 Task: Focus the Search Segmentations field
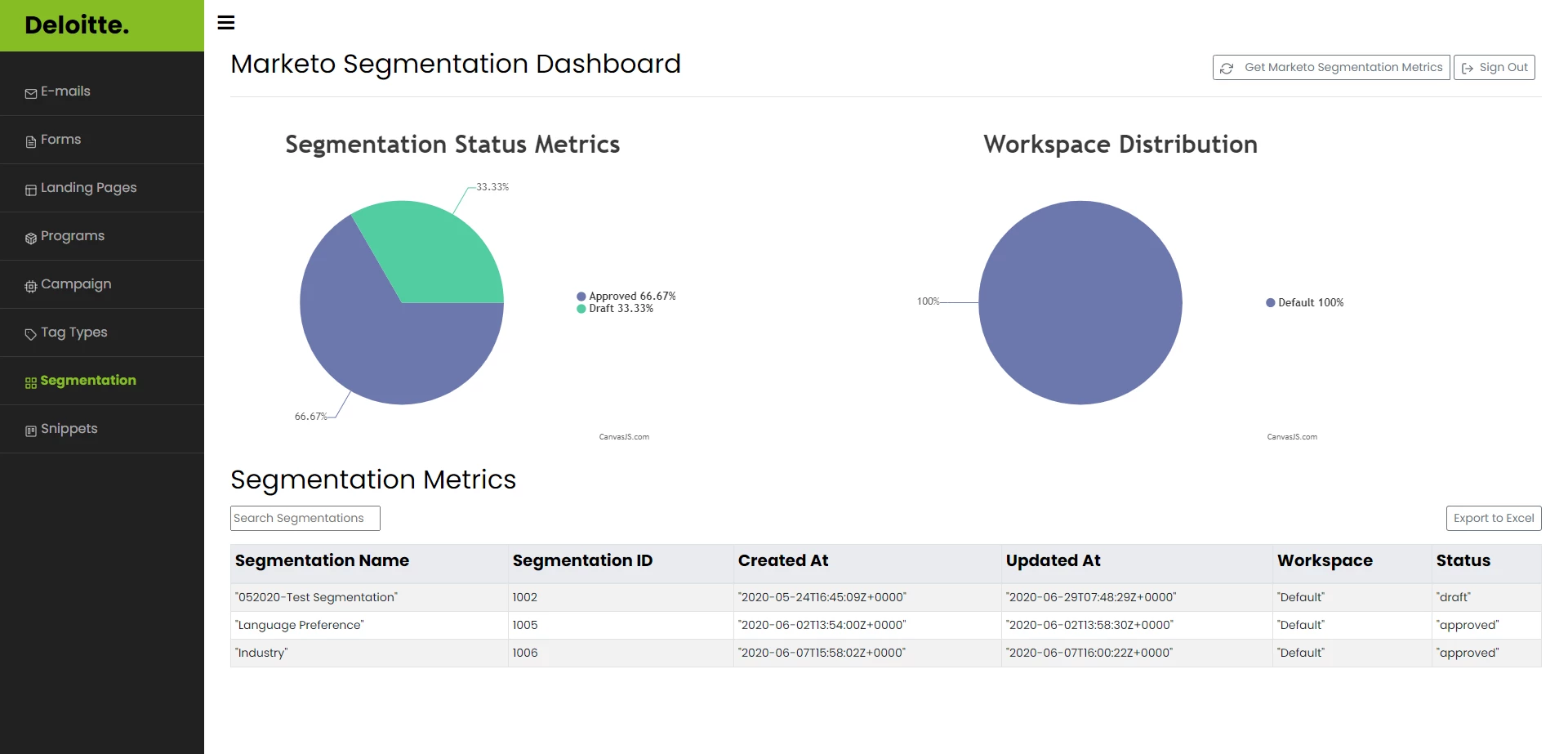click(x=305, y=518)
